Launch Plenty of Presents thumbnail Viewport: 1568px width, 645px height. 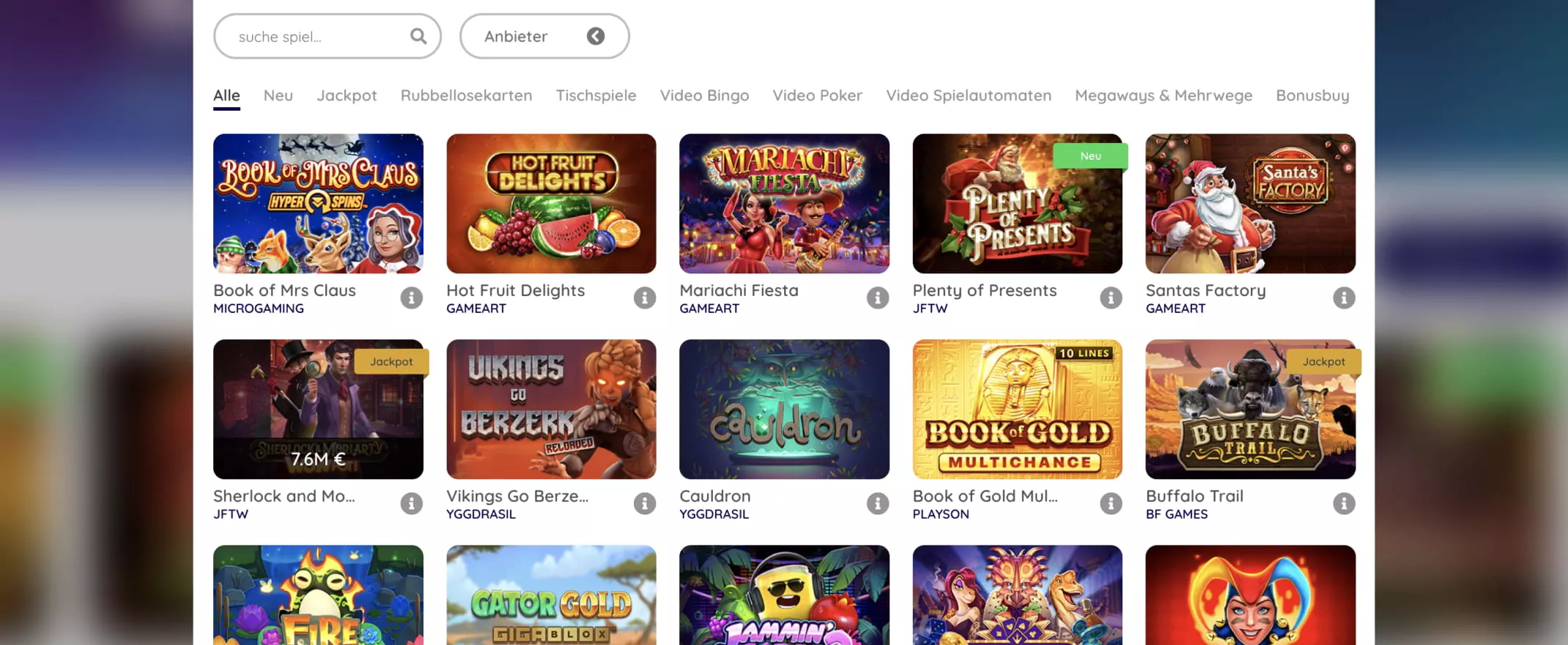click(1017, 203)
